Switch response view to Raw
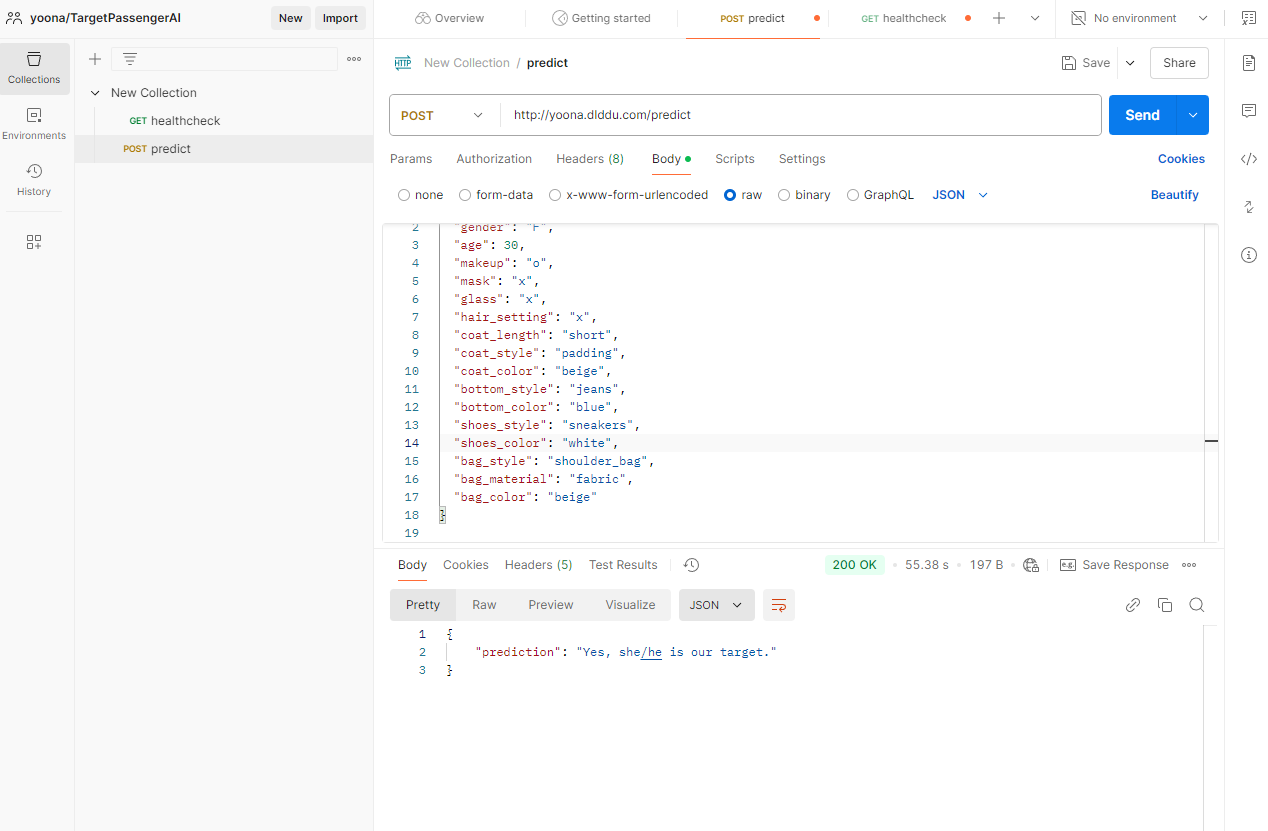The width and height of the screenshot is (1268, 831). (x=484, y=605)
